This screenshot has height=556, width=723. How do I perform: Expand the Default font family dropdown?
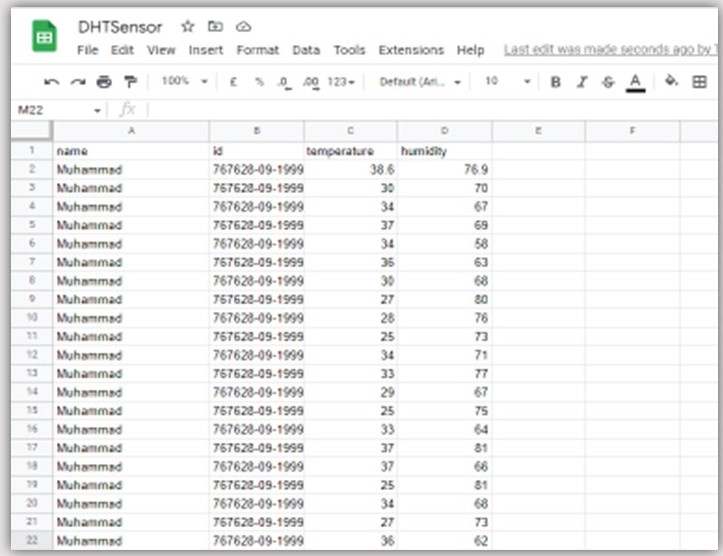point(420,82)
